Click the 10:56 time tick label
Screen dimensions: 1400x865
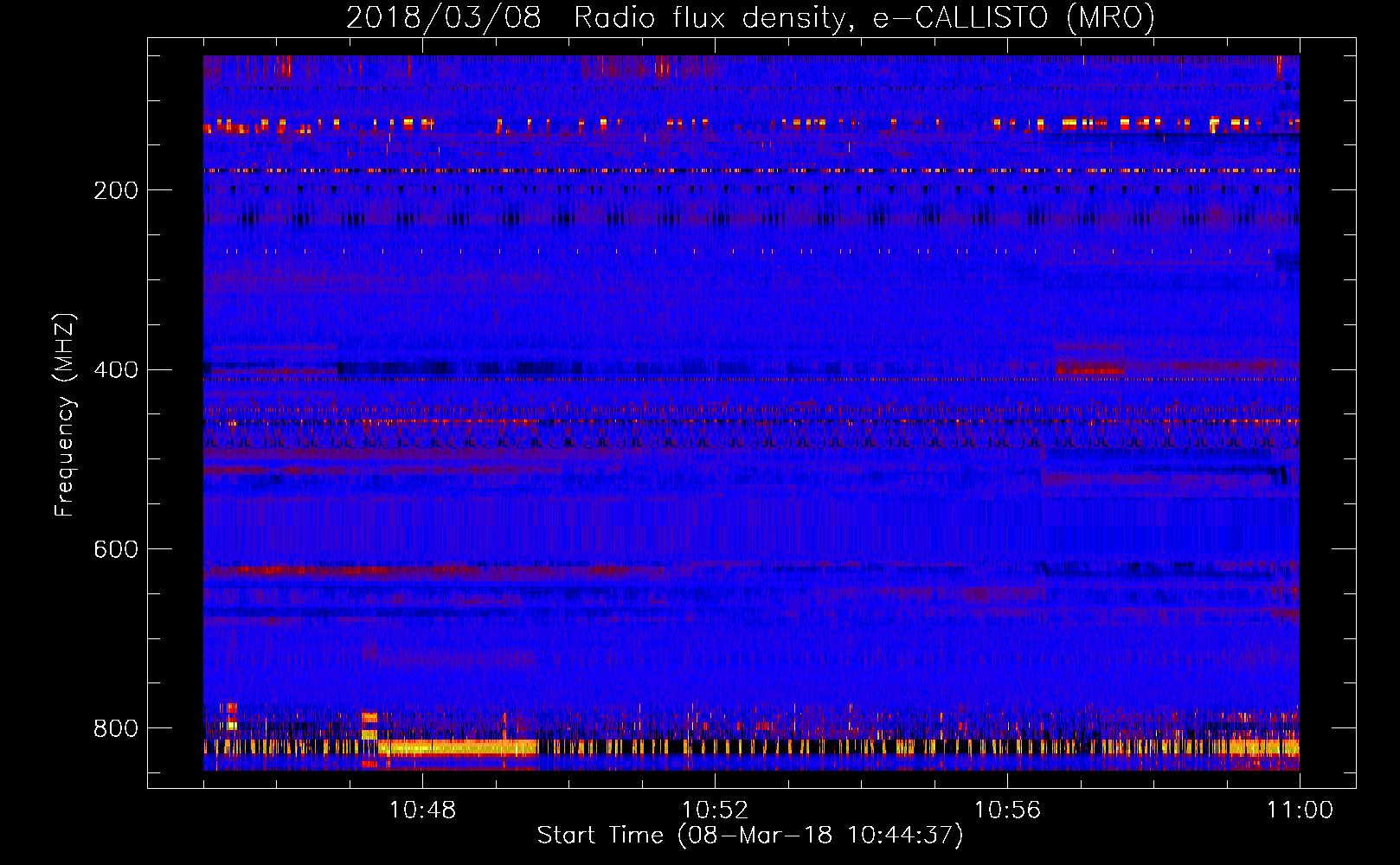(1007, 811)
